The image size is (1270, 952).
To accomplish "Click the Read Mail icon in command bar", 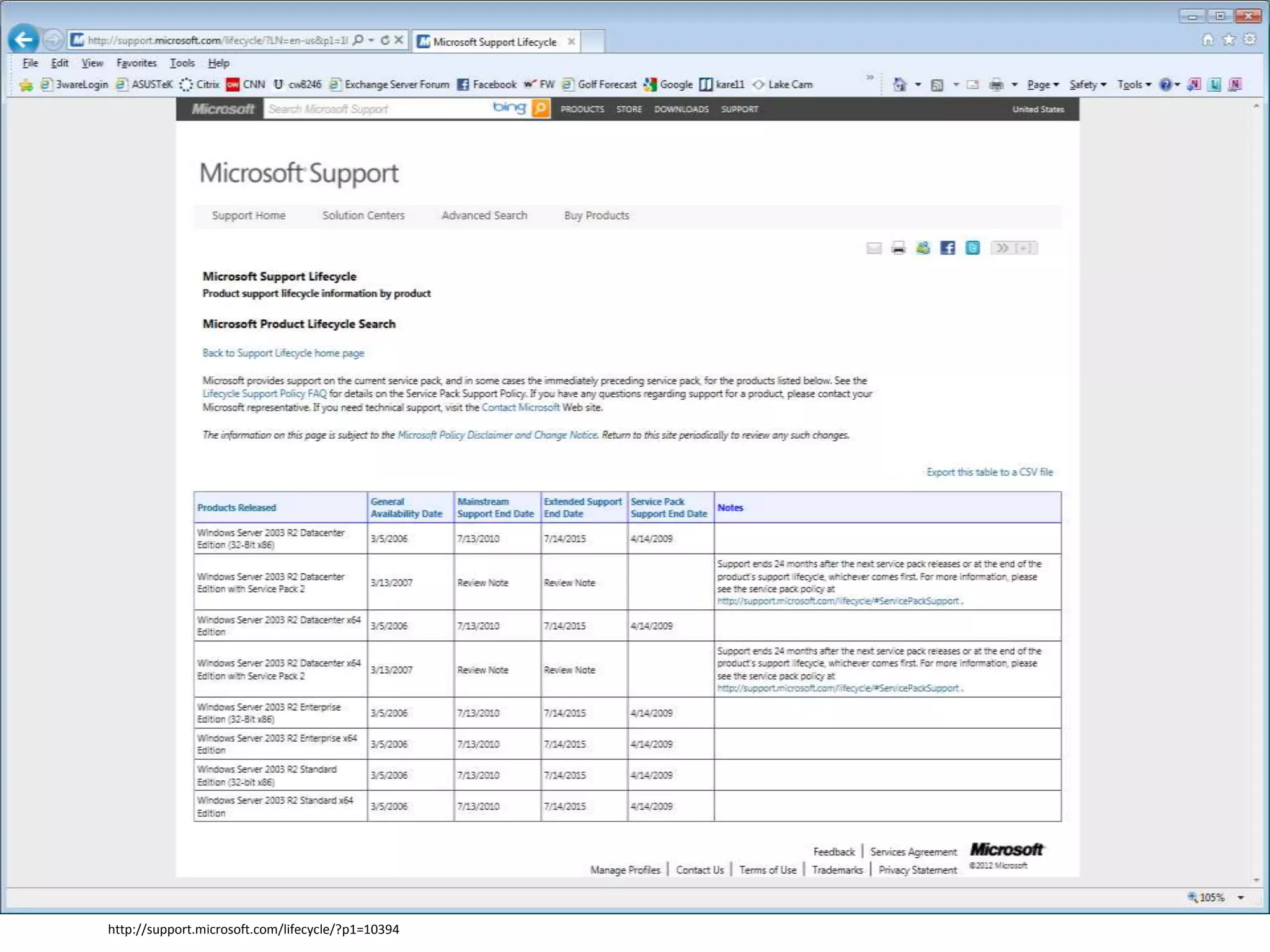I will (x=972, y=85).
